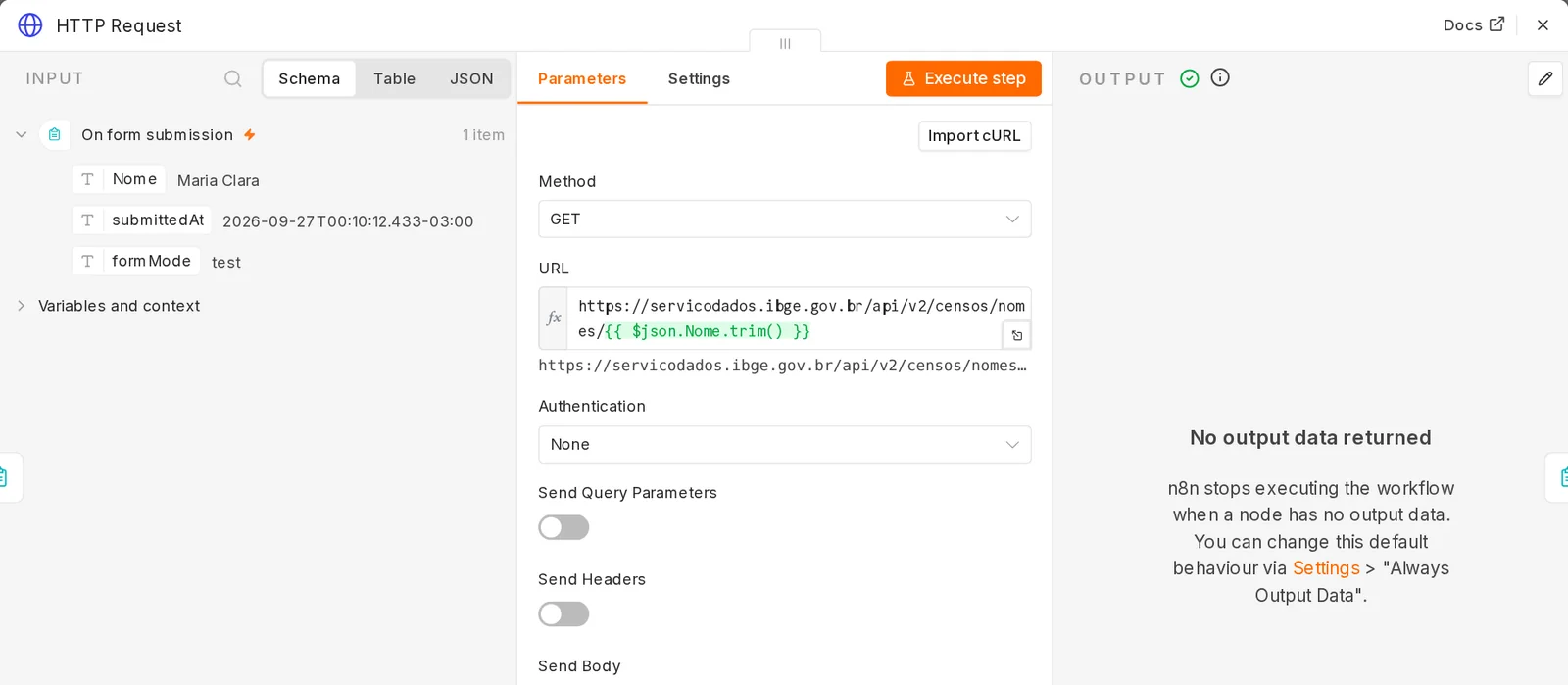Grab the panel drag handle icon
Image resolution: width=1568 pixels, height=685 pixels.
[x=785, y=43]
